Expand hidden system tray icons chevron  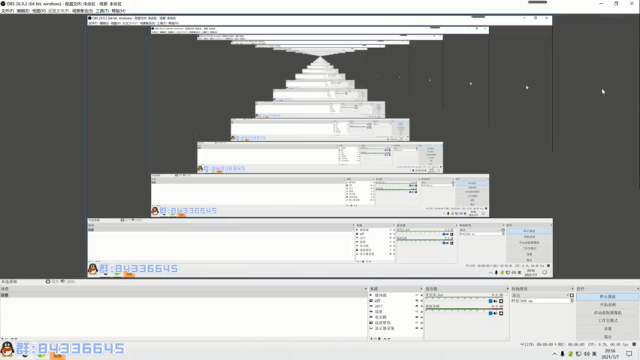point(554,354)
